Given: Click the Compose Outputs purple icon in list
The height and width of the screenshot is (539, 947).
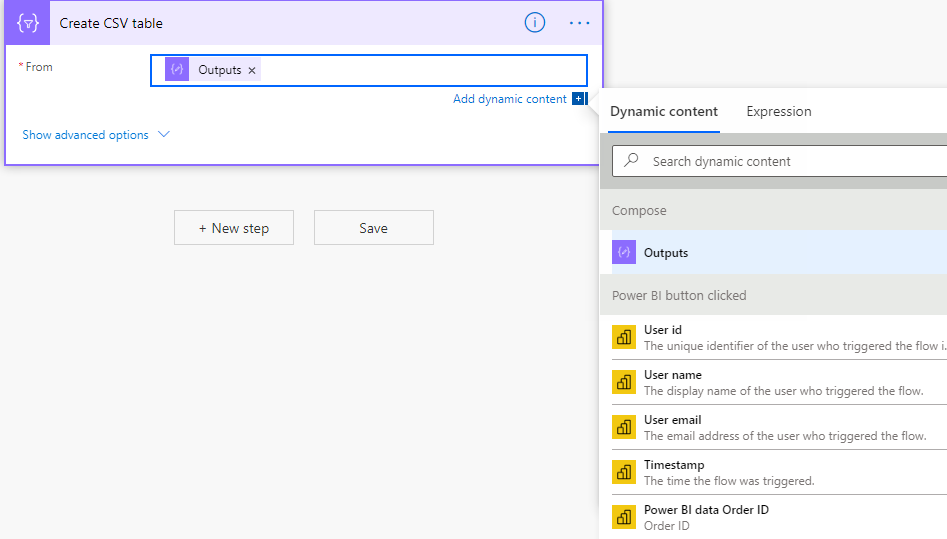Looking at the screenshot, I should pos(624,253).
